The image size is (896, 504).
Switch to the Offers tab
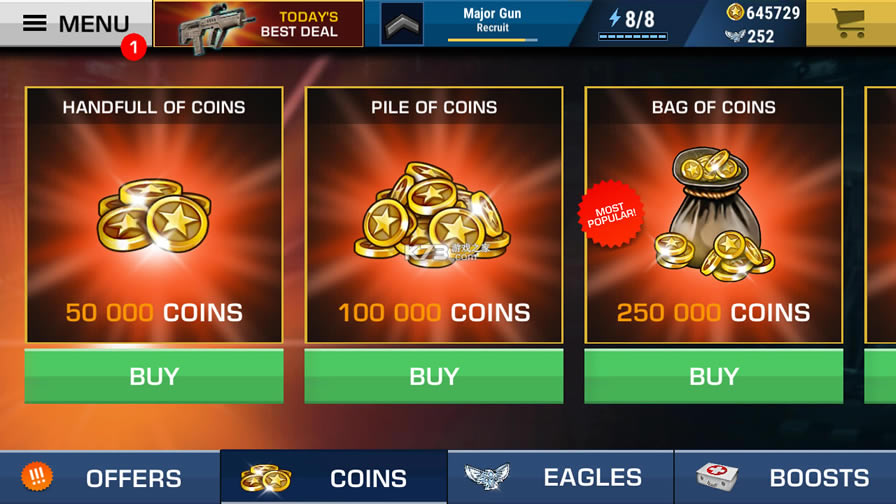click(x=110, y=478)
